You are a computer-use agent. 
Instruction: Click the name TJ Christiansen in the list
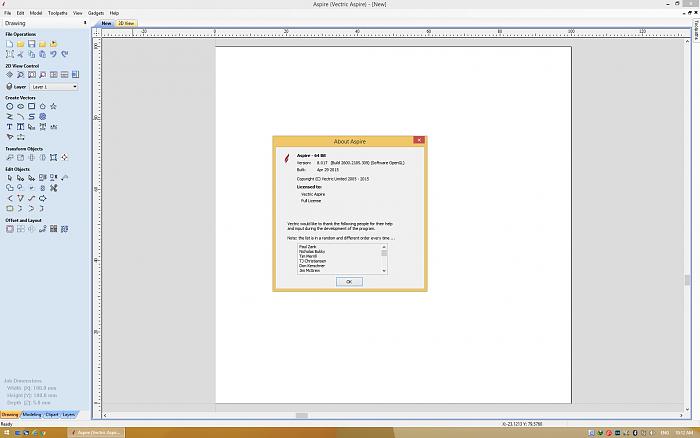click(312, 261)
